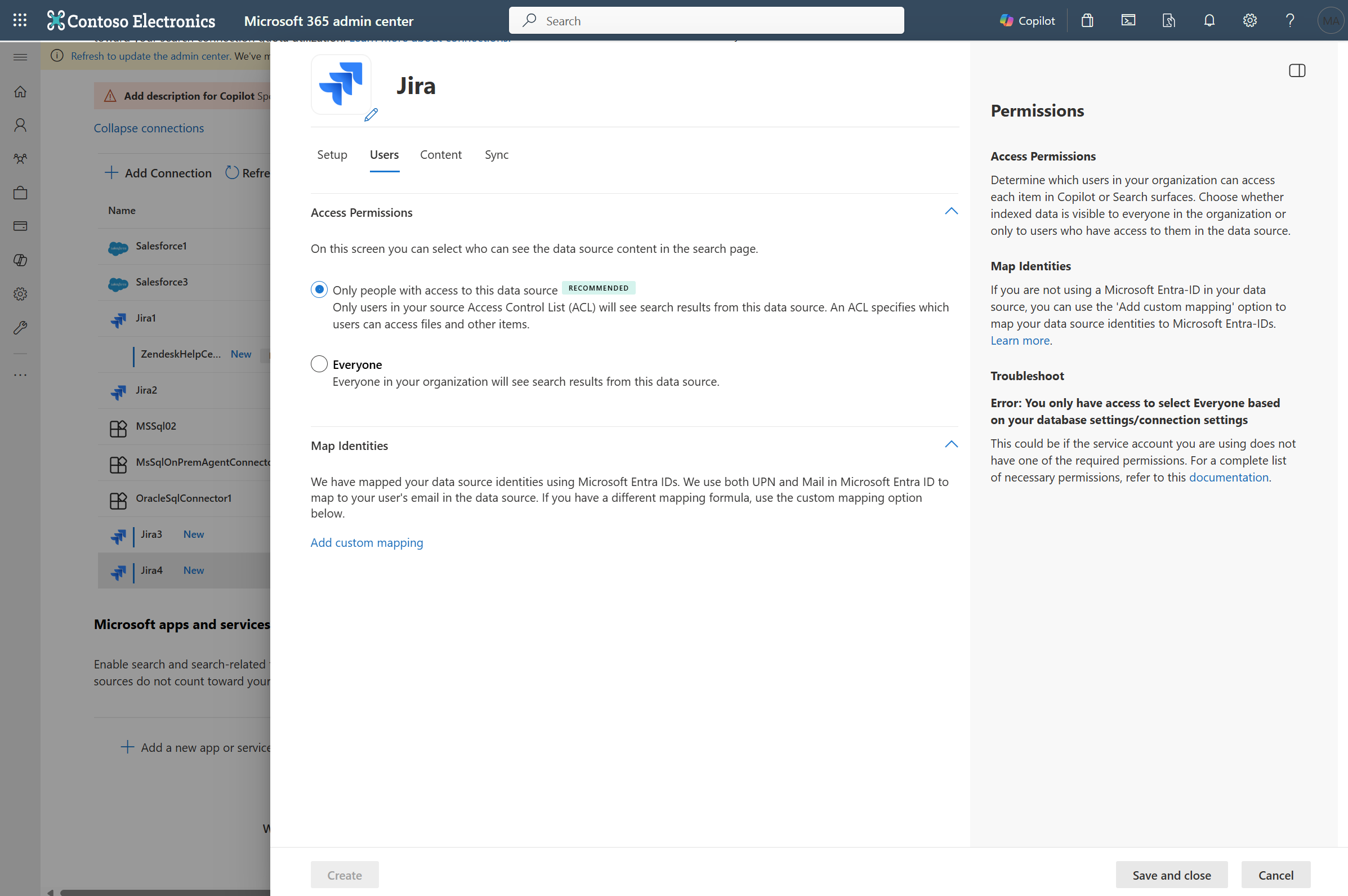Select the Jira3 connection row
Viewport: 1348px width, 896px height.
[184, 534]
